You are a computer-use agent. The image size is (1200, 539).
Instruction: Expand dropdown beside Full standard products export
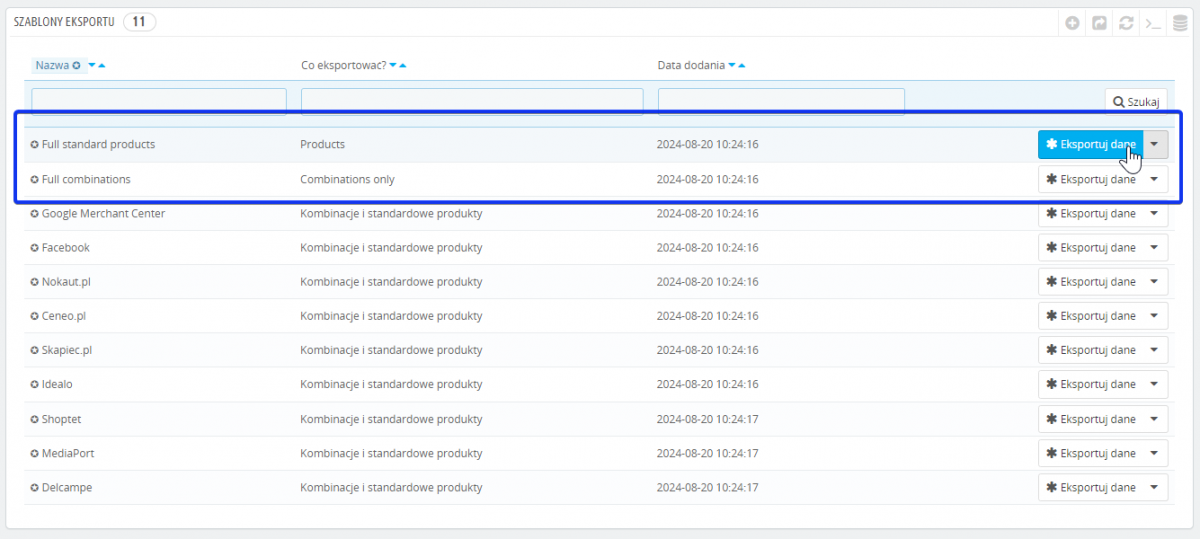(1155, 145)
